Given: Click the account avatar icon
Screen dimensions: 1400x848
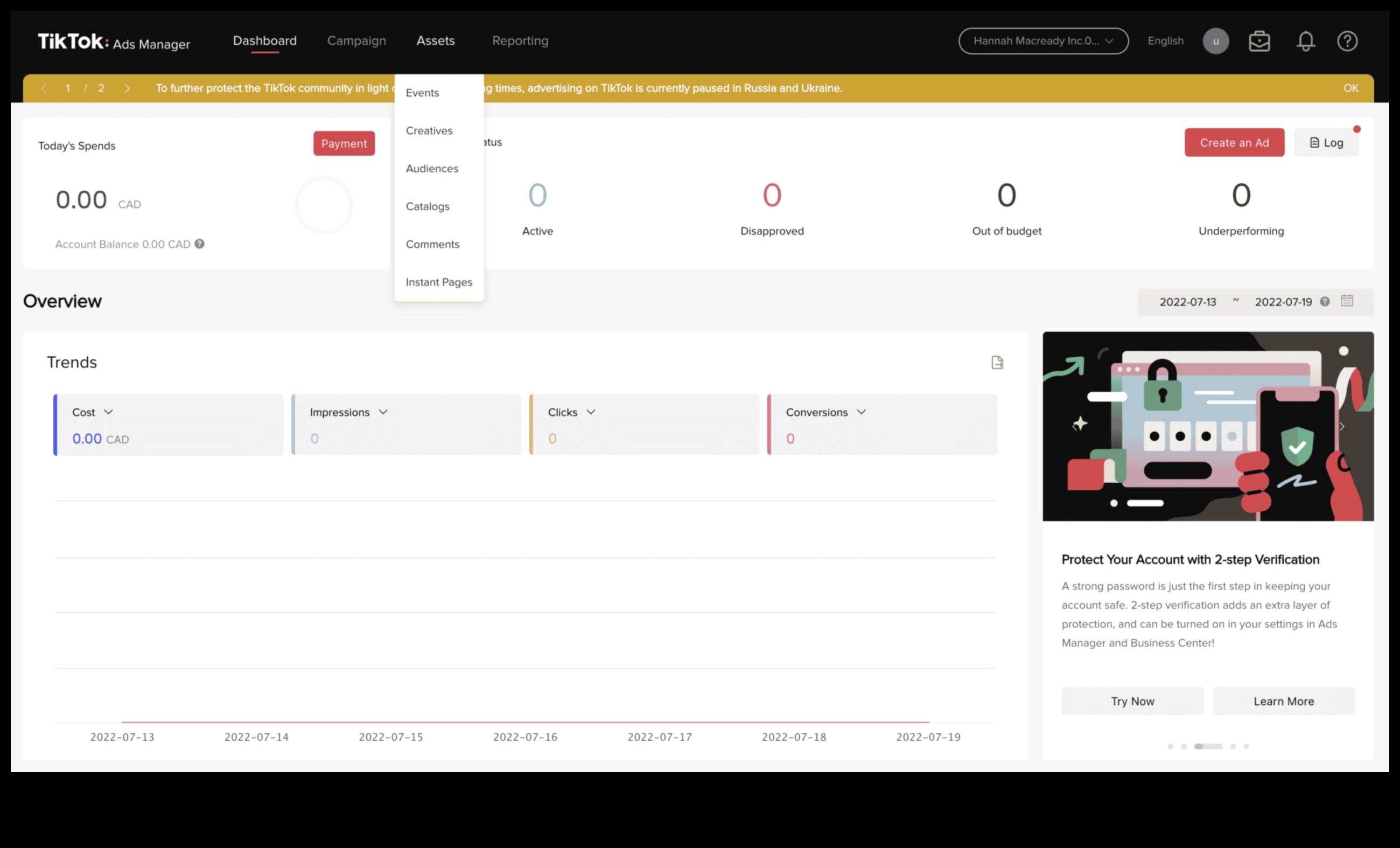Looking at the screenshot, I should point(1215,41).
